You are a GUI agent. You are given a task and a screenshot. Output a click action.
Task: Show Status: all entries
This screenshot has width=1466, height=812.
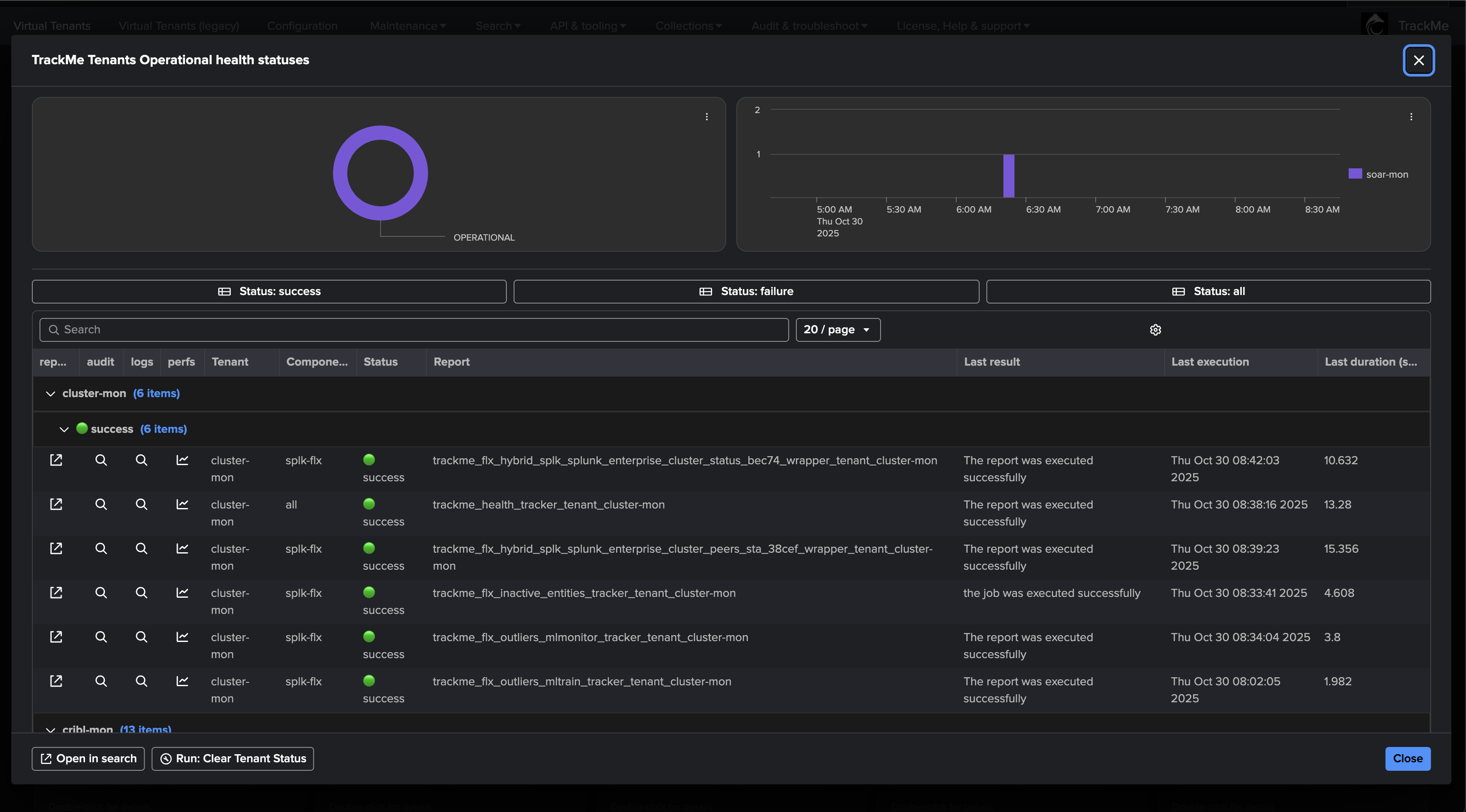(1208, 291)
